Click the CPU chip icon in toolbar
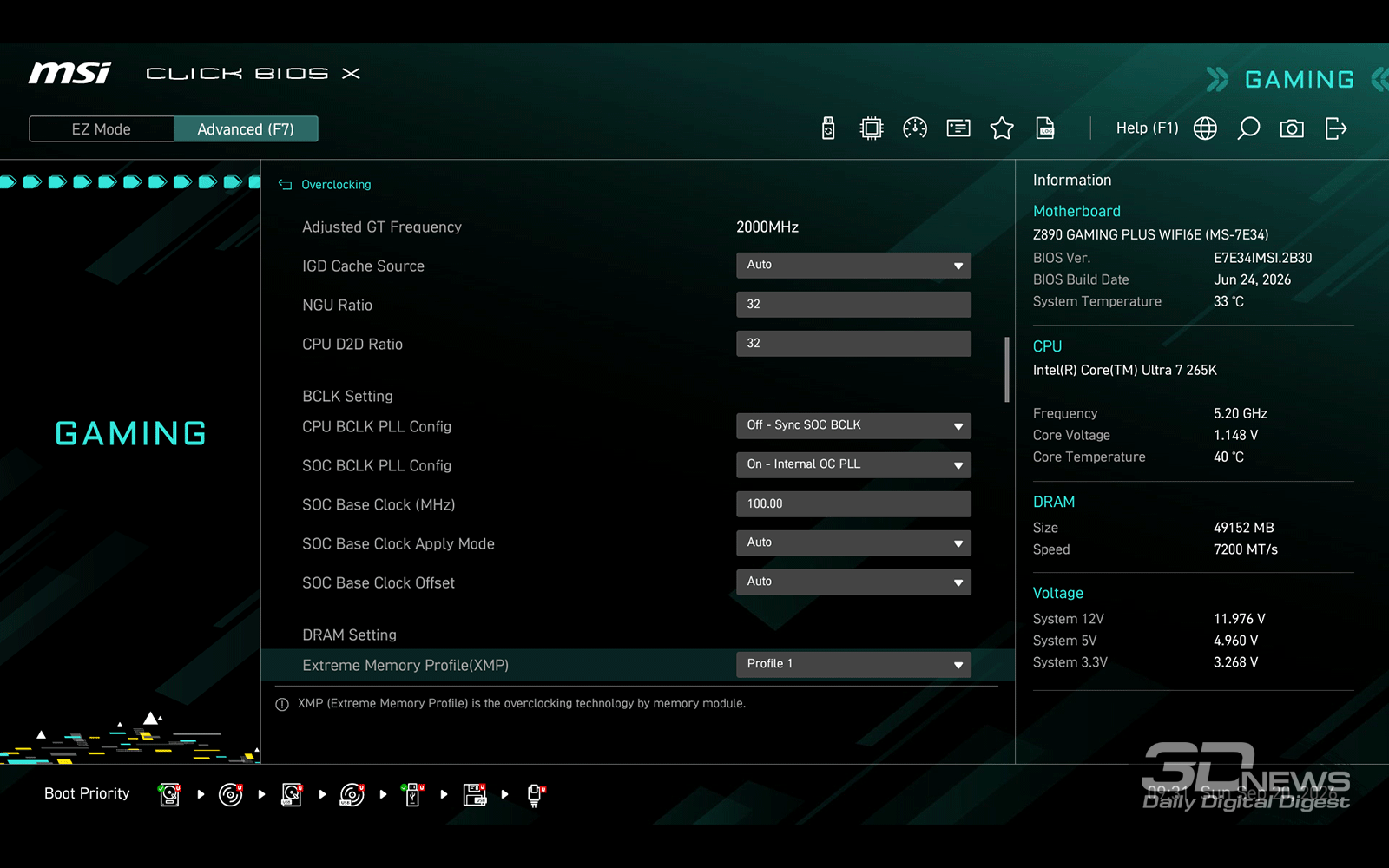The width and height of the screenshot is (1389, 868). tap(871, 128)
